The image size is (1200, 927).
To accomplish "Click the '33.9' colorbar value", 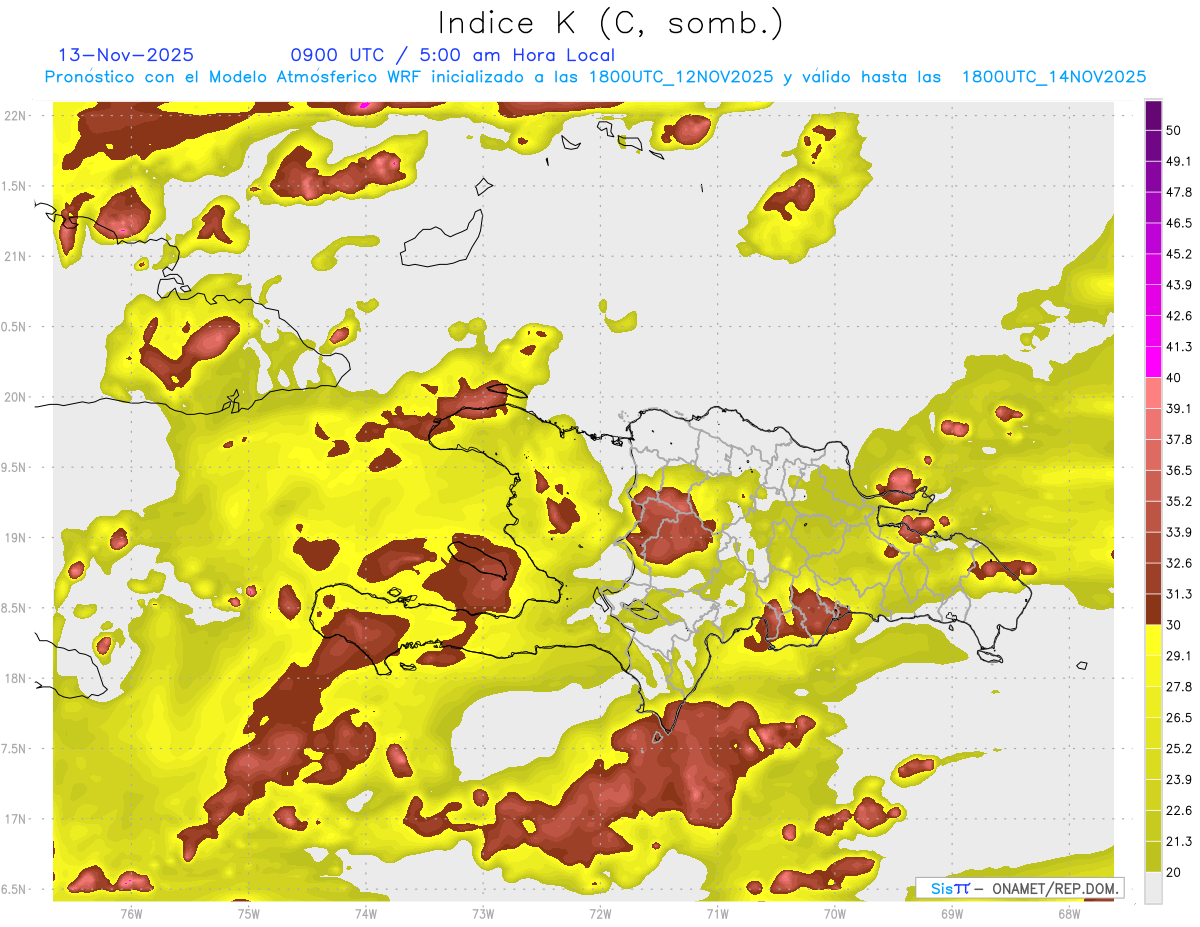I will [1179, 532].
